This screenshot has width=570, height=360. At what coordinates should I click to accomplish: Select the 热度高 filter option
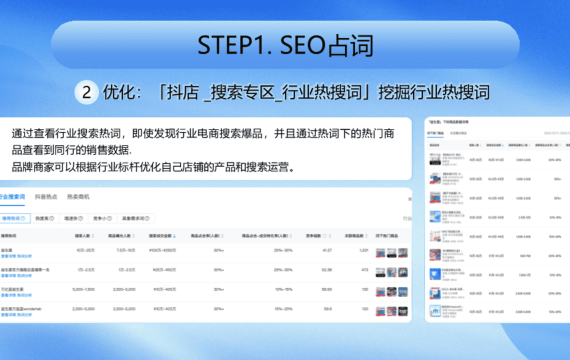point(44,218)
